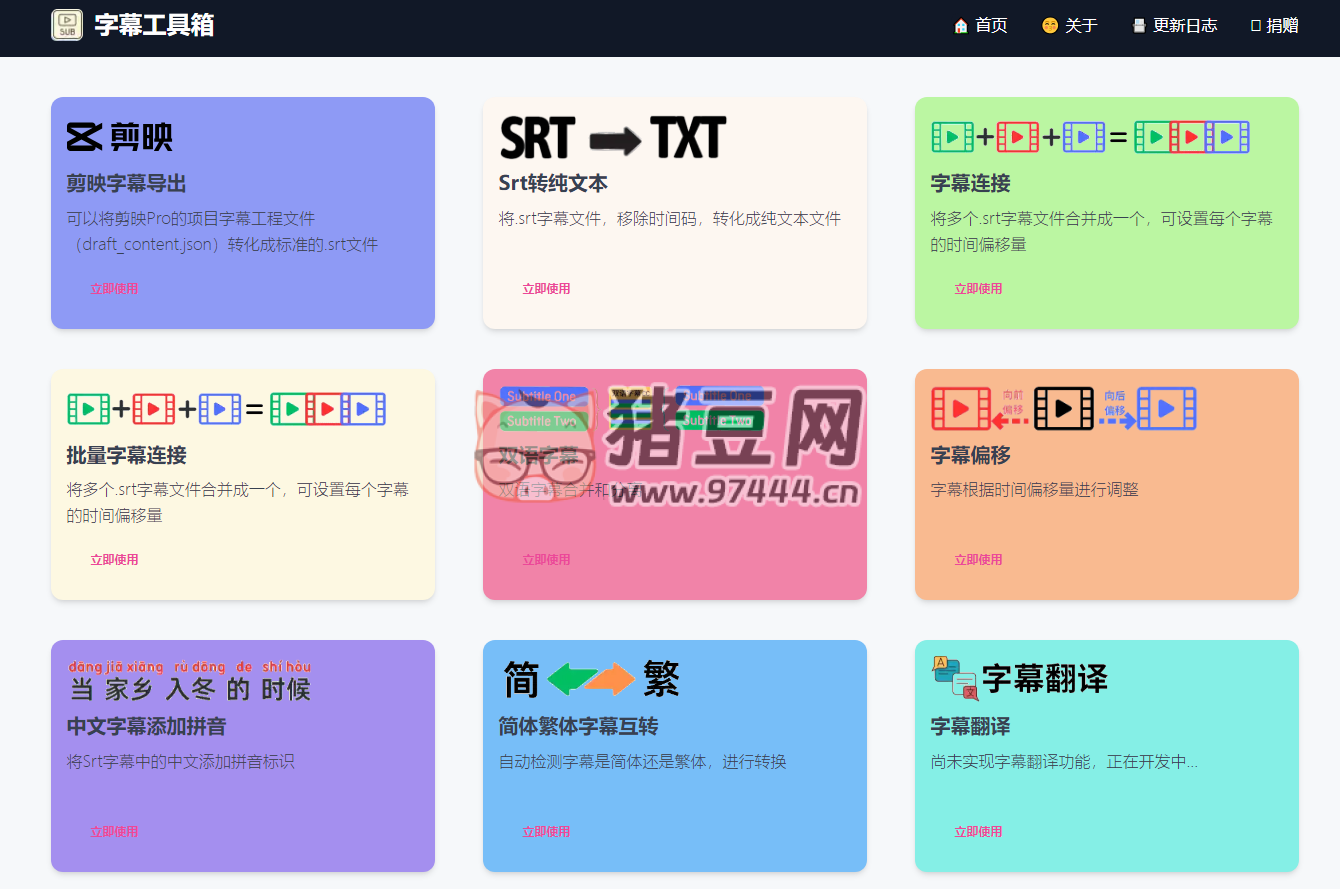Click the 字幕工具箱 logo in the header
The image size is (1340, 889).
click(132, 24)
